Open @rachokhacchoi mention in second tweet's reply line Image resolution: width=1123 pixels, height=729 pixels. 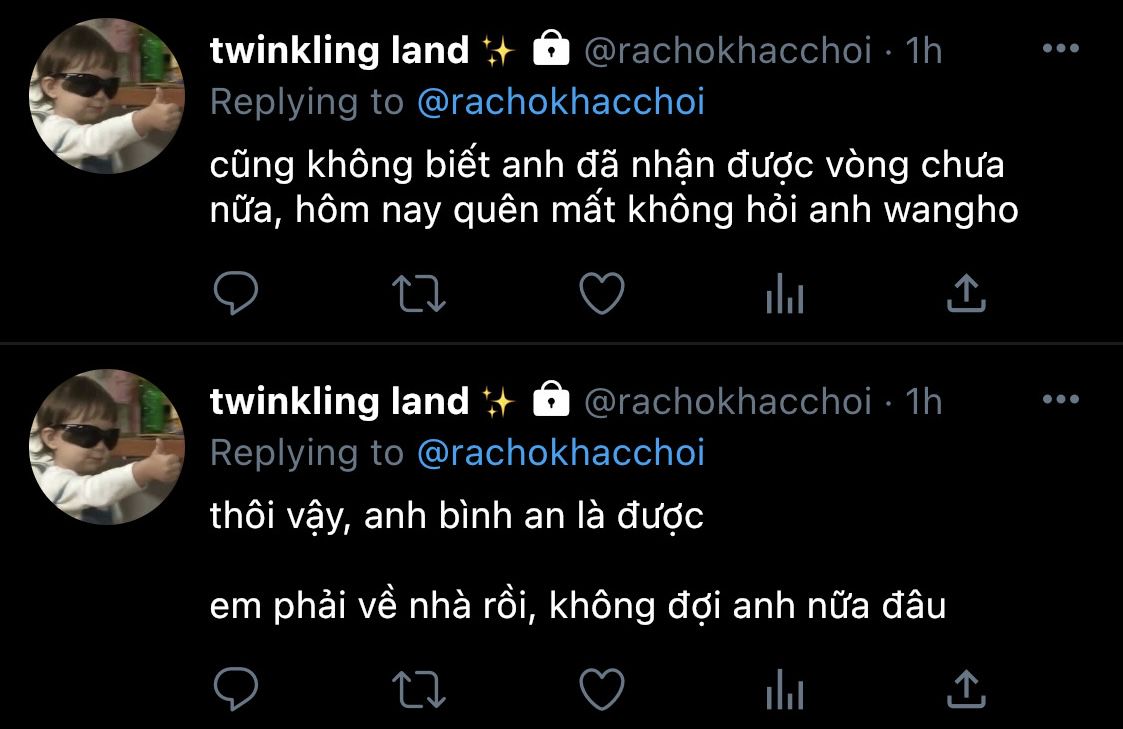pyautogui.click(x=561, y=453)
